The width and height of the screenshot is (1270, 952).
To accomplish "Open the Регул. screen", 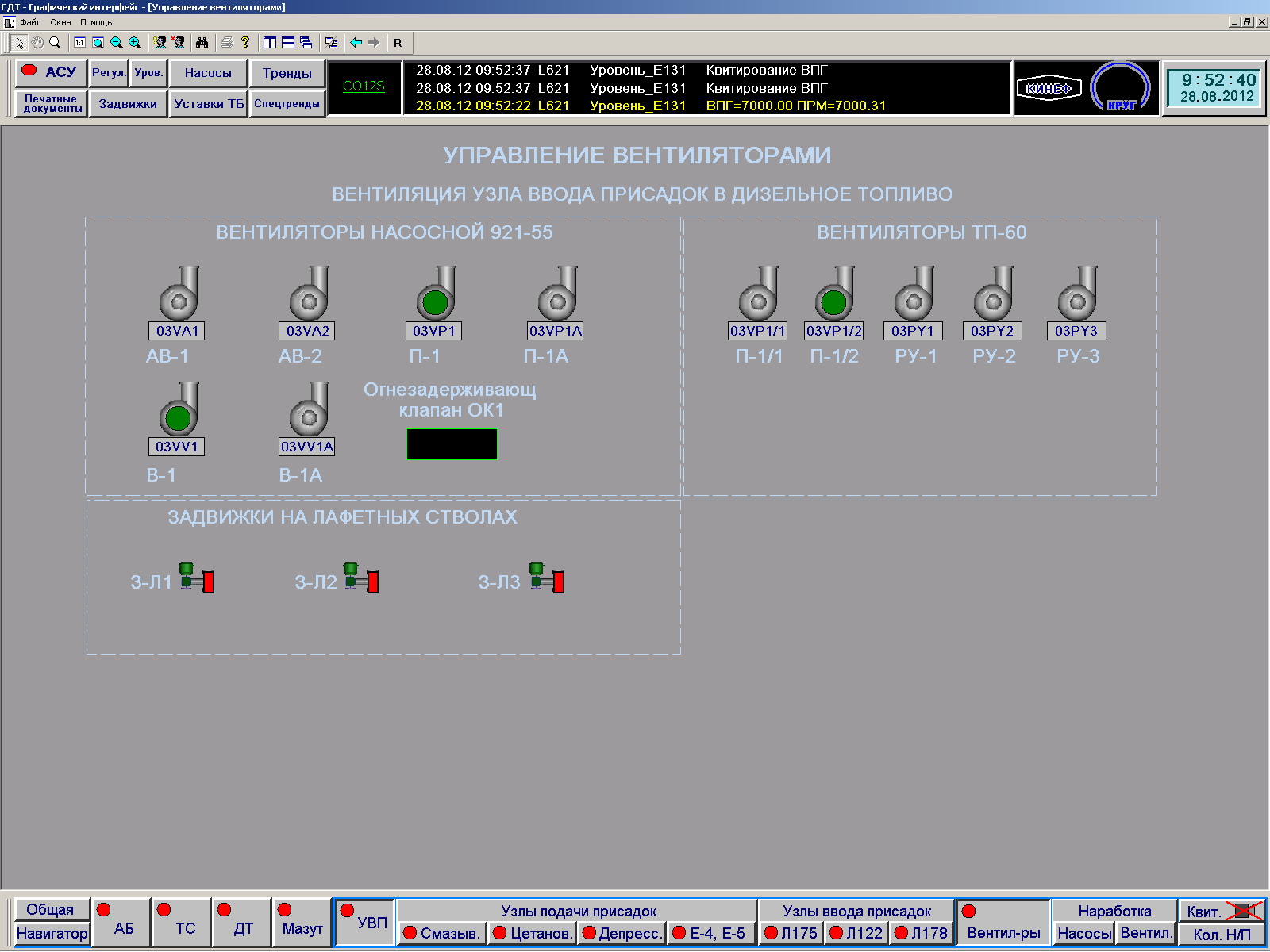I will (109, 73).
